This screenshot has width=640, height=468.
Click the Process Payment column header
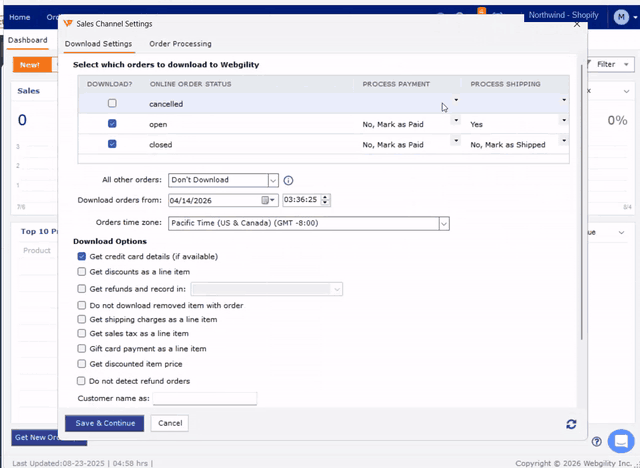396,84
